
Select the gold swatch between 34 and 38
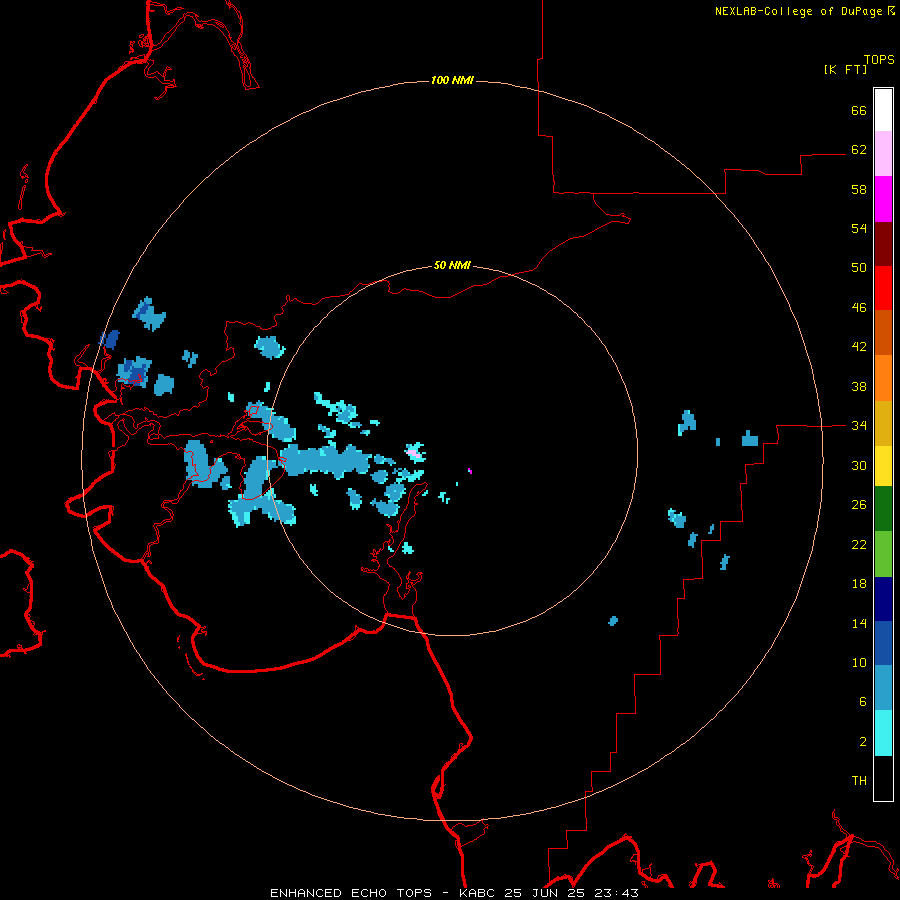(x=883, y=423)
